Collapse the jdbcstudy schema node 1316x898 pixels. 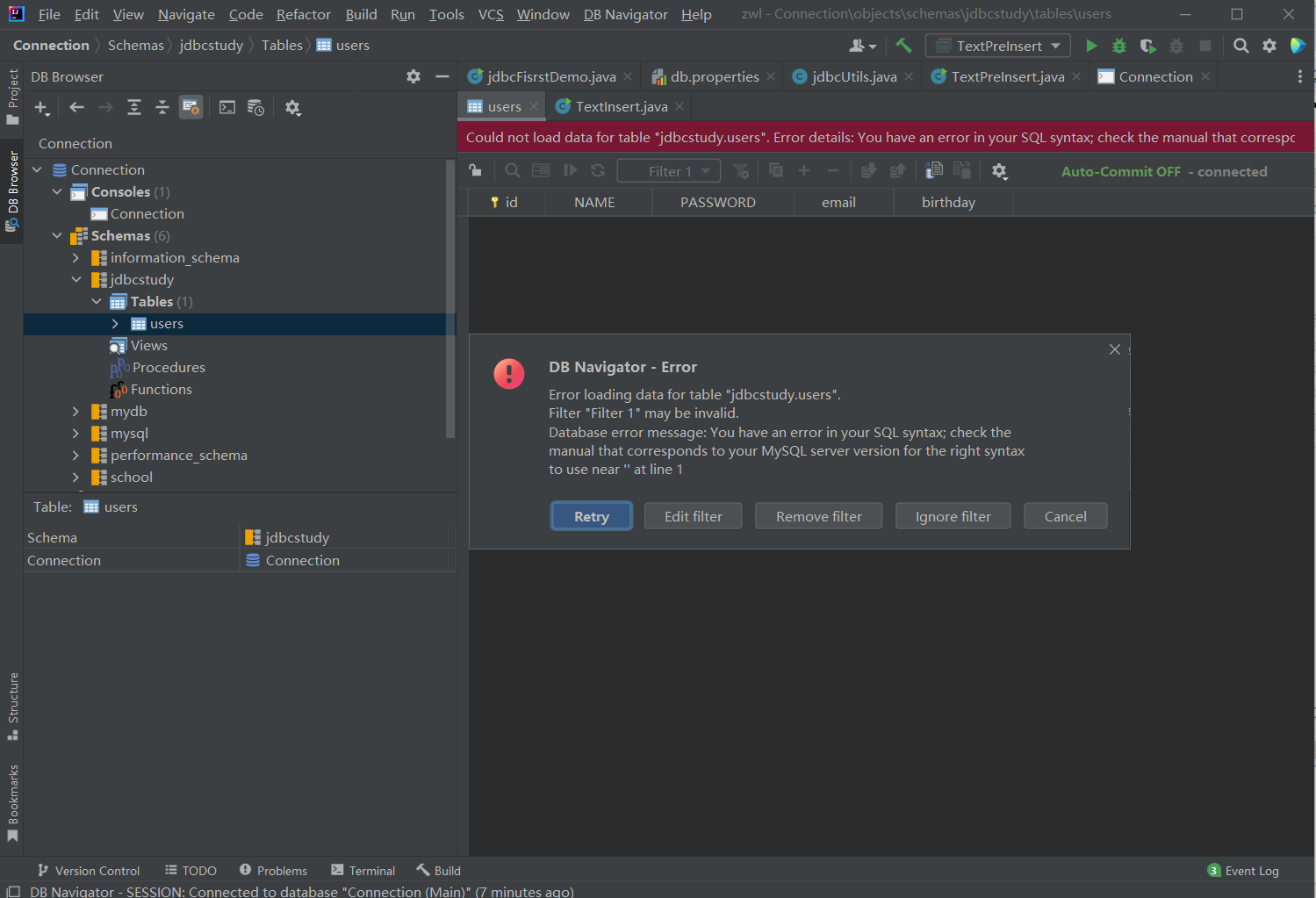click(76, 279)
